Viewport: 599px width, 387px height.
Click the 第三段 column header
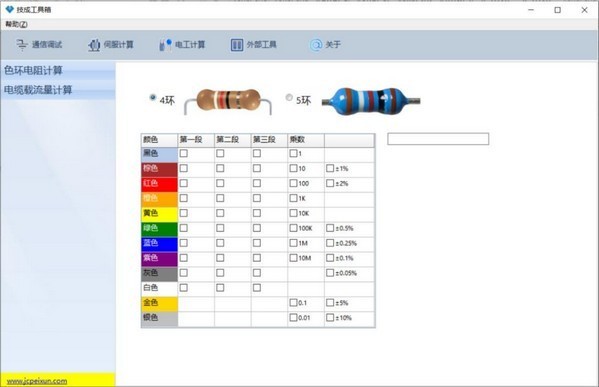[x=269, y=140]
